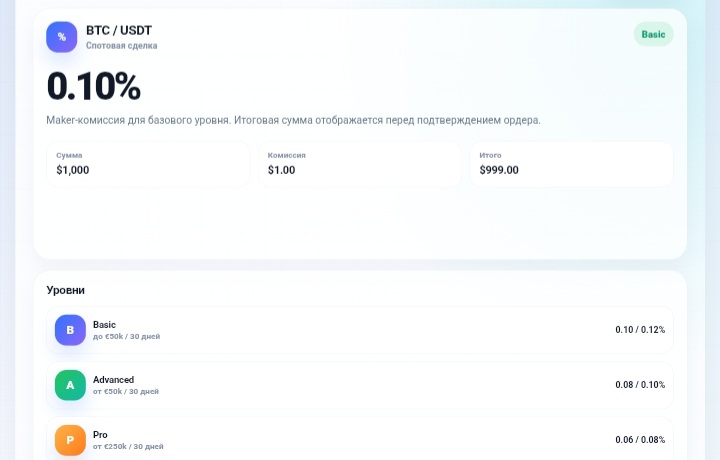This screenshot has height=460, width=720.
Task: Select the Pro level row
Action: 360,438
